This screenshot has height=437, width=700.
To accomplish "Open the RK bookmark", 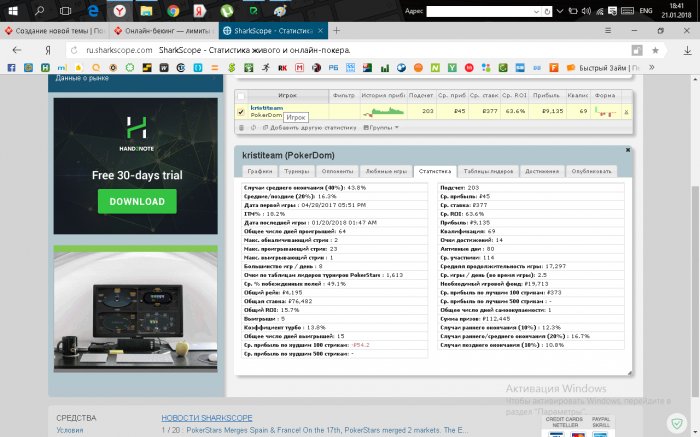I will [x=282, y=68].
